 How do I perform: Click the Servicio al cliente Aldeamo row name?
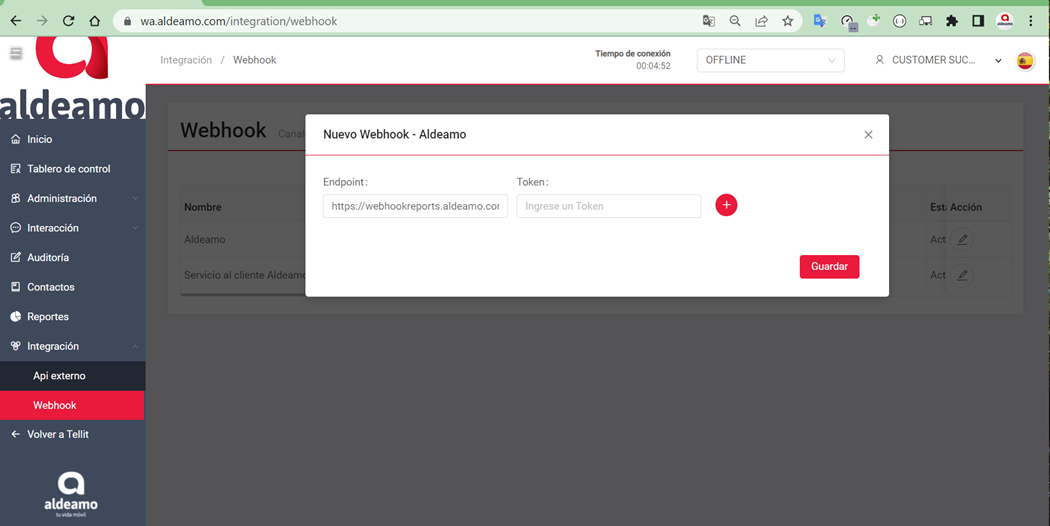click(244, 275)
